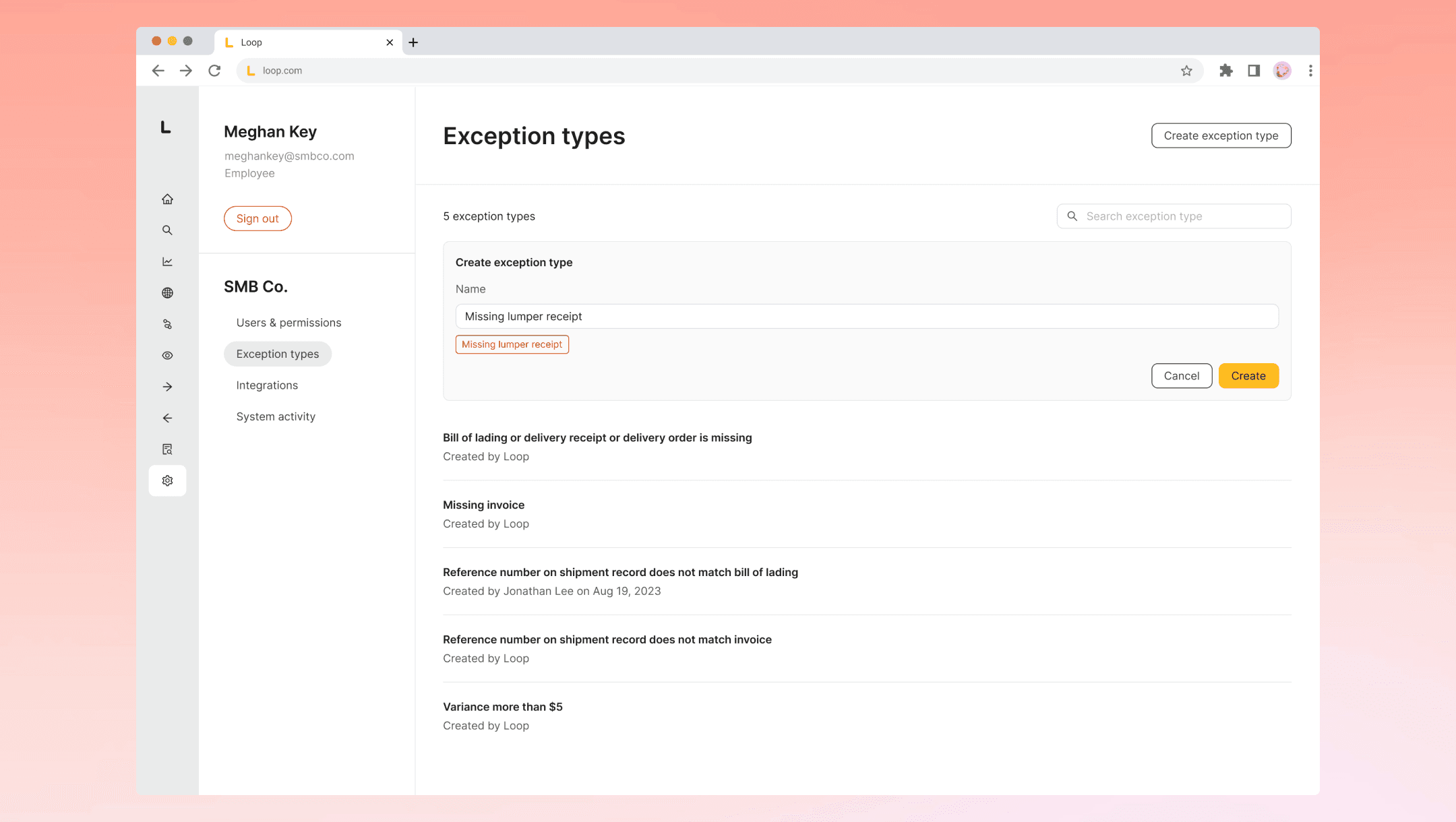Click the Name input with Missing lumper receipt
1456x822 pixels.
click(x=866, y=317)
